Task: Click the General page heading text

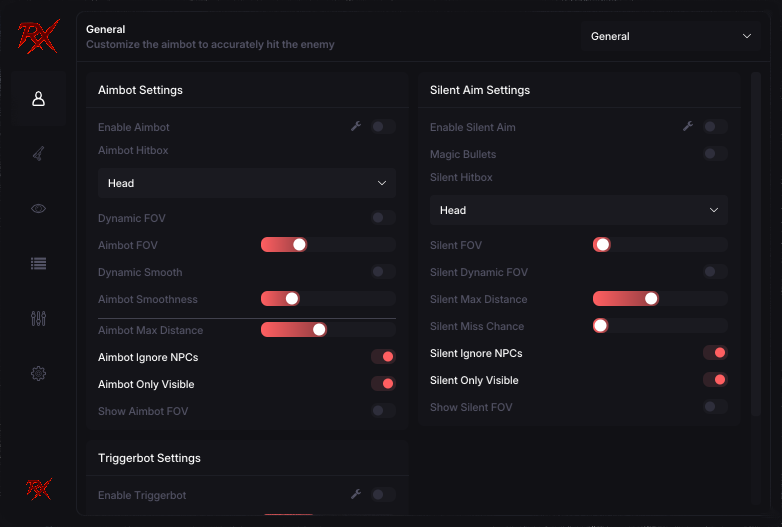Action: click(105, 29)
